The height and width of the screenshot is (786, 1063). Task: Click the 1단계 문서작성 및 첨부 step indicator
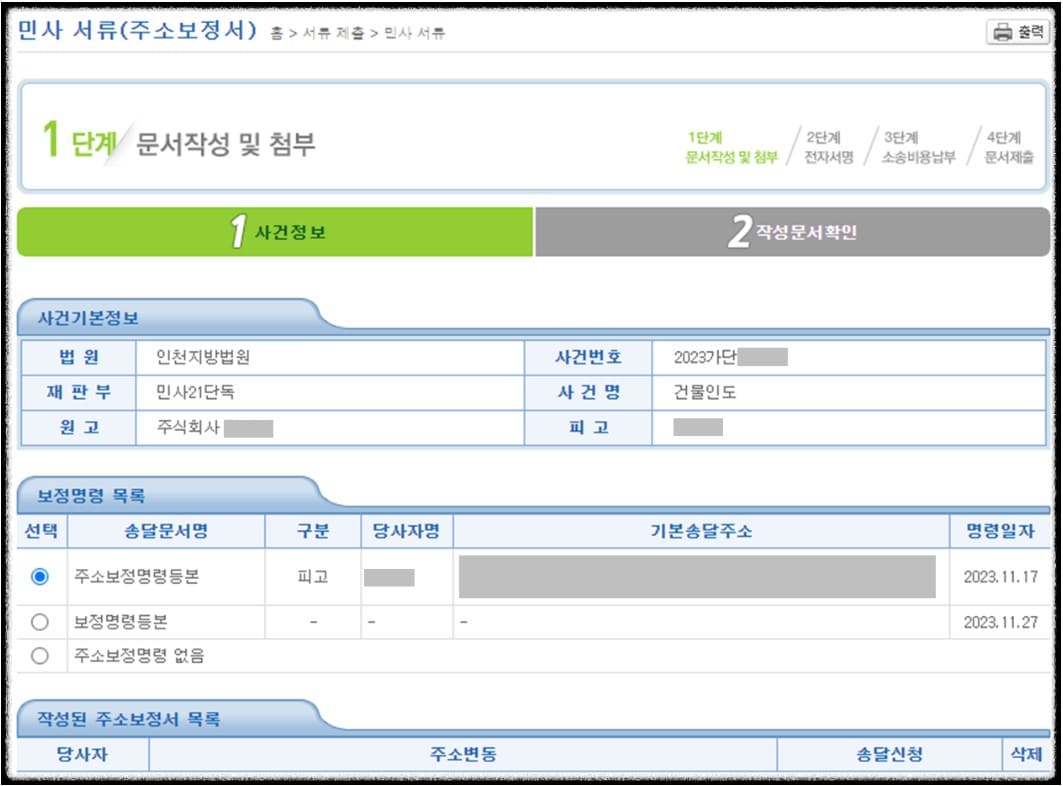[x=731, y=147]
